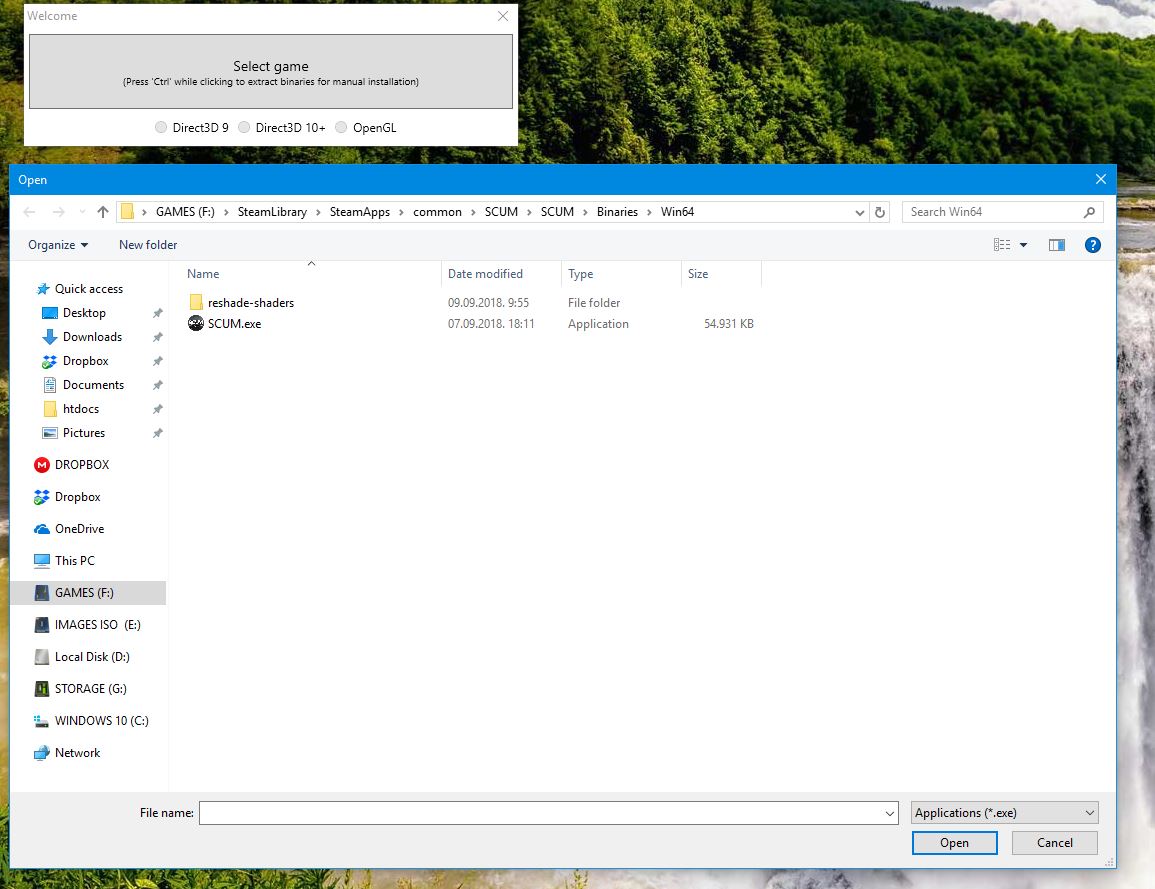Go back using the back arrow
Viewport: 1155px width, 889px height.
click(x=29, y=212)
